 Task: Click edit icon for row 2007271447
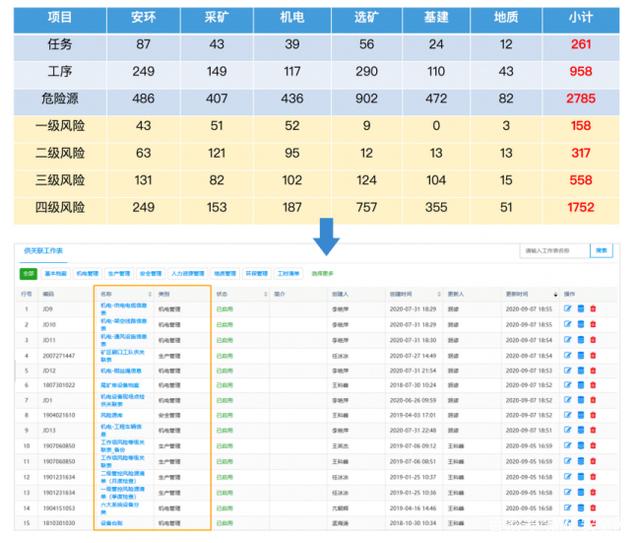[568, 355]
